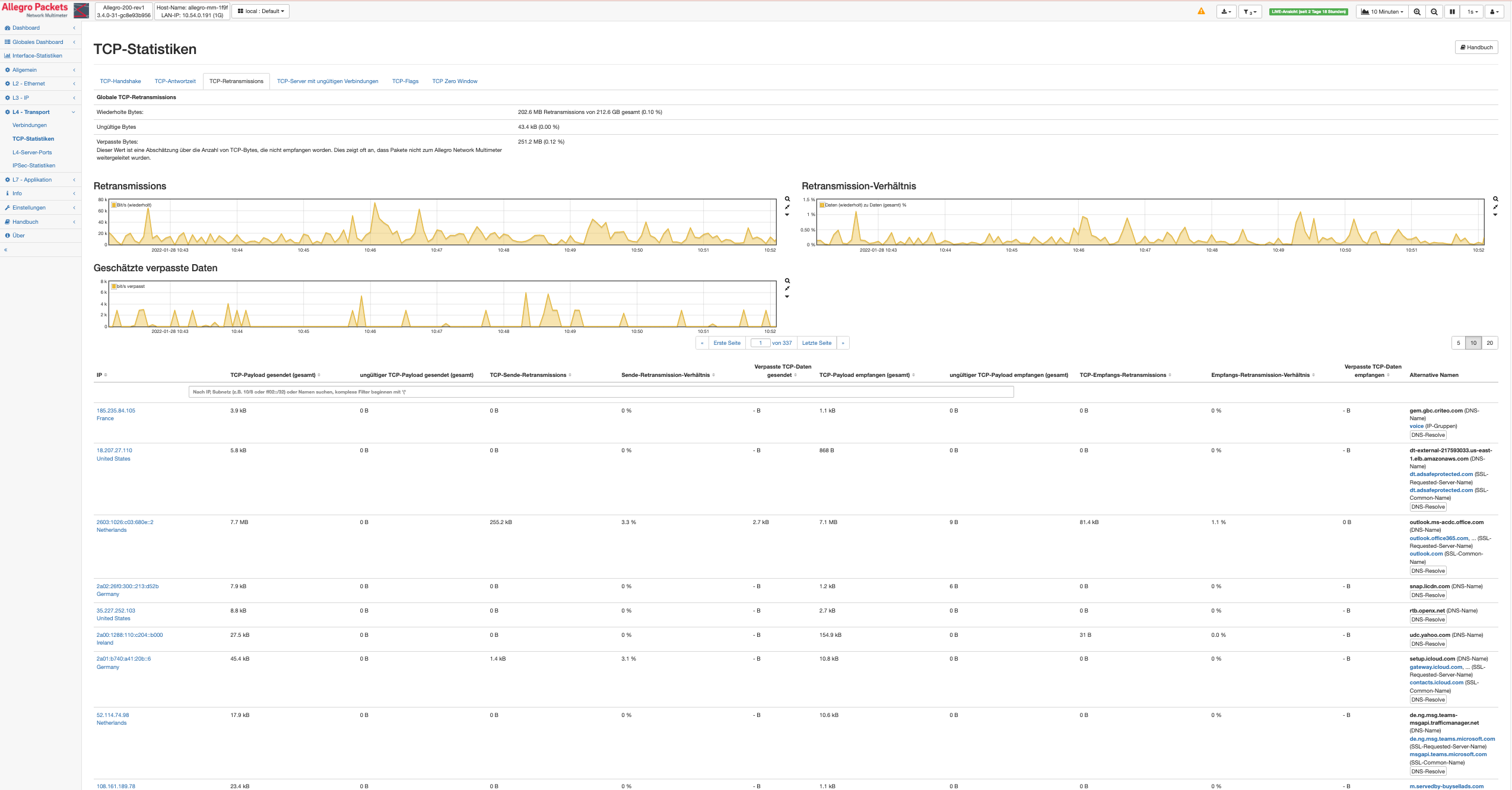Open the filter icon showing 3 active filters
The height and width of the screenshot is (790, 1512).
point(1250,11)
